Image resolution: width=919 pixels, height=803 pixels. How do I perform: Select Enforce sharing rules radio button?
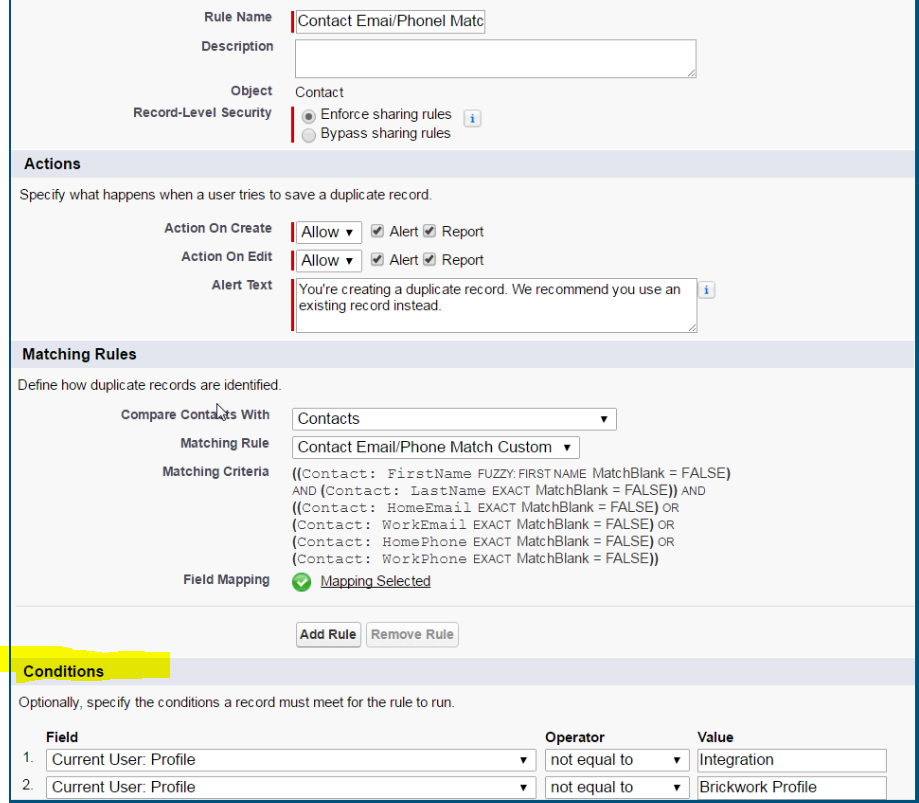(308, 116)
